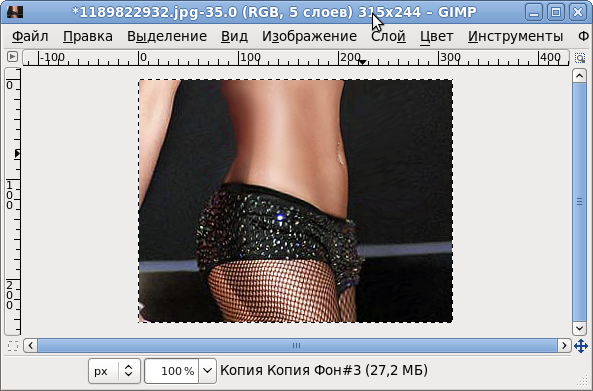Click the horizontal scrollbar right arrow
This screenshot has width=593, height=391.
pyautogui.click(x=564, y=346)
